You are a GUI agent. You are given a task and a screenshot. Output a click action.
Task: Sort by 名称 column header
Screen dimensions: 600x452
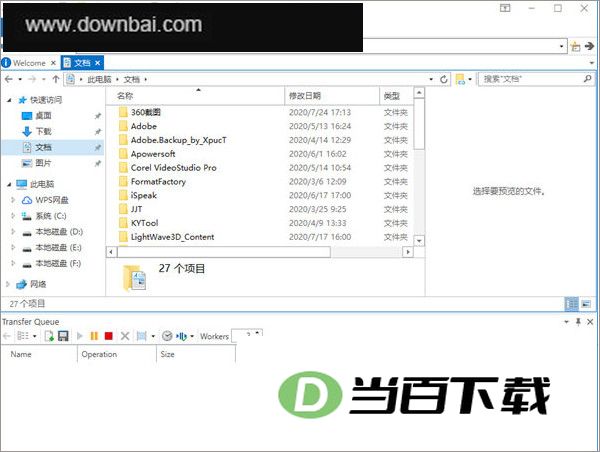pyautogui.click(x=195, y=96)
